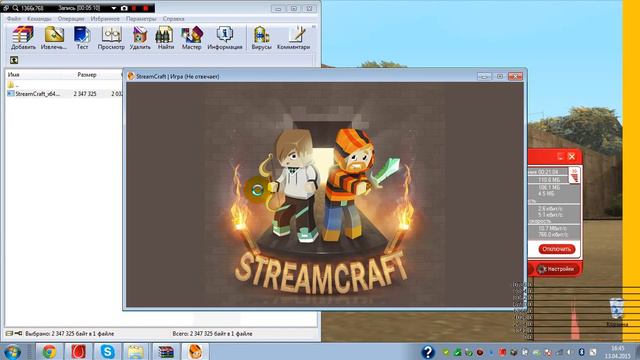Click the Вирусы (Virus scan) toolbar icon

261,38
